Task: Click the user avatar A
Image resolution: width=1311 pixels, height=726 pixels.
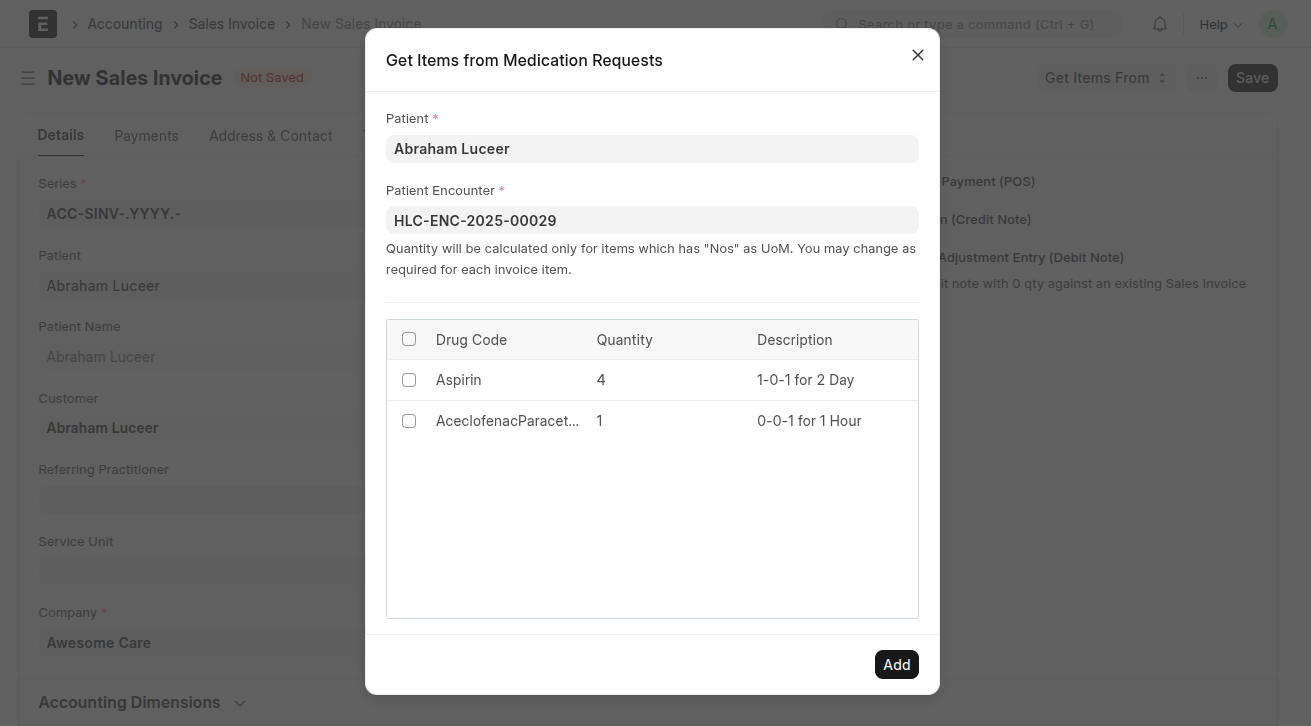Action: pyautogui.click(x=1272, y=24)
